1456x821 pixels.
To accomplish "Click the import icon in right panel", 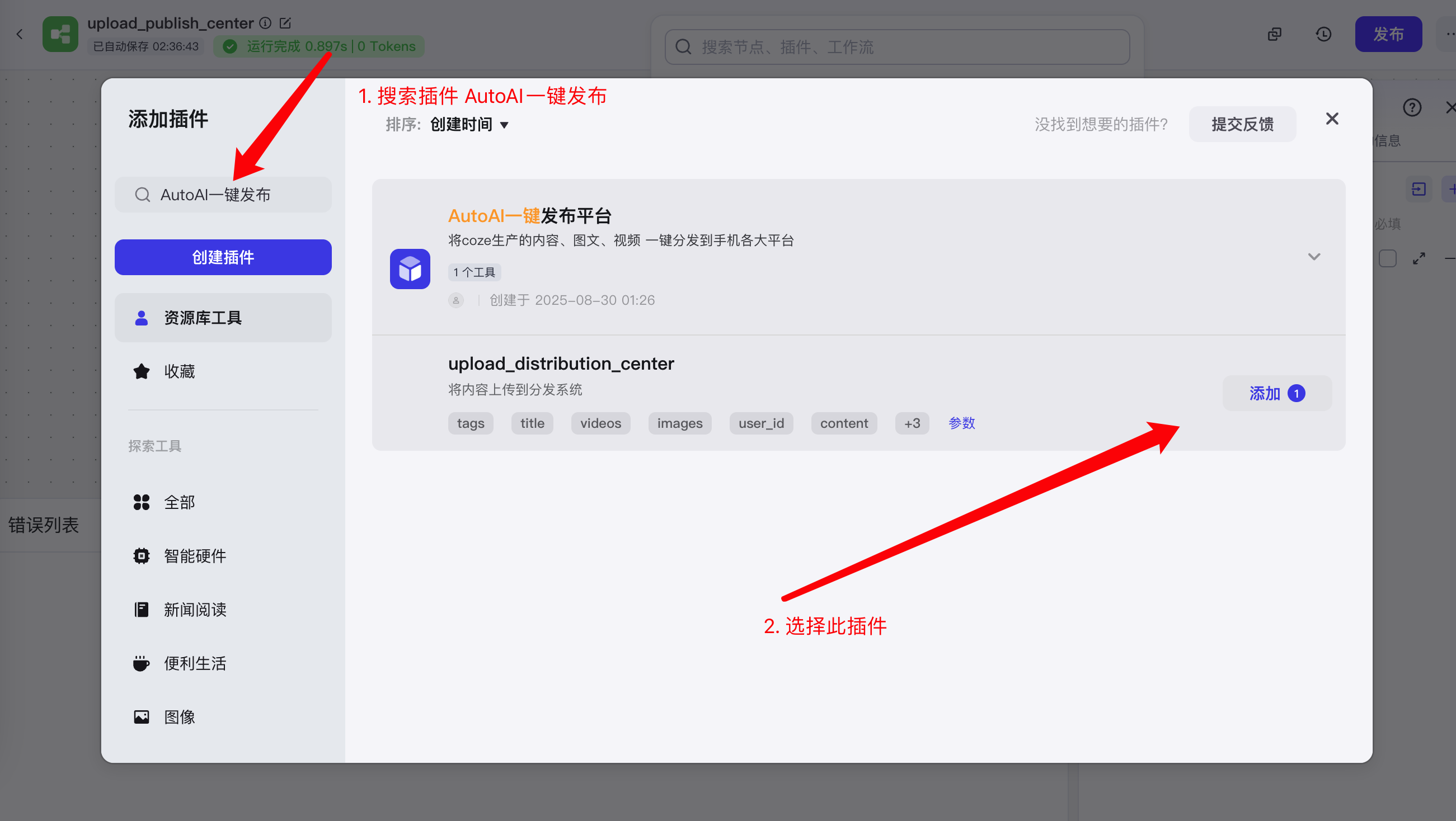I will pyautogui.click(x=1418, y=189).
